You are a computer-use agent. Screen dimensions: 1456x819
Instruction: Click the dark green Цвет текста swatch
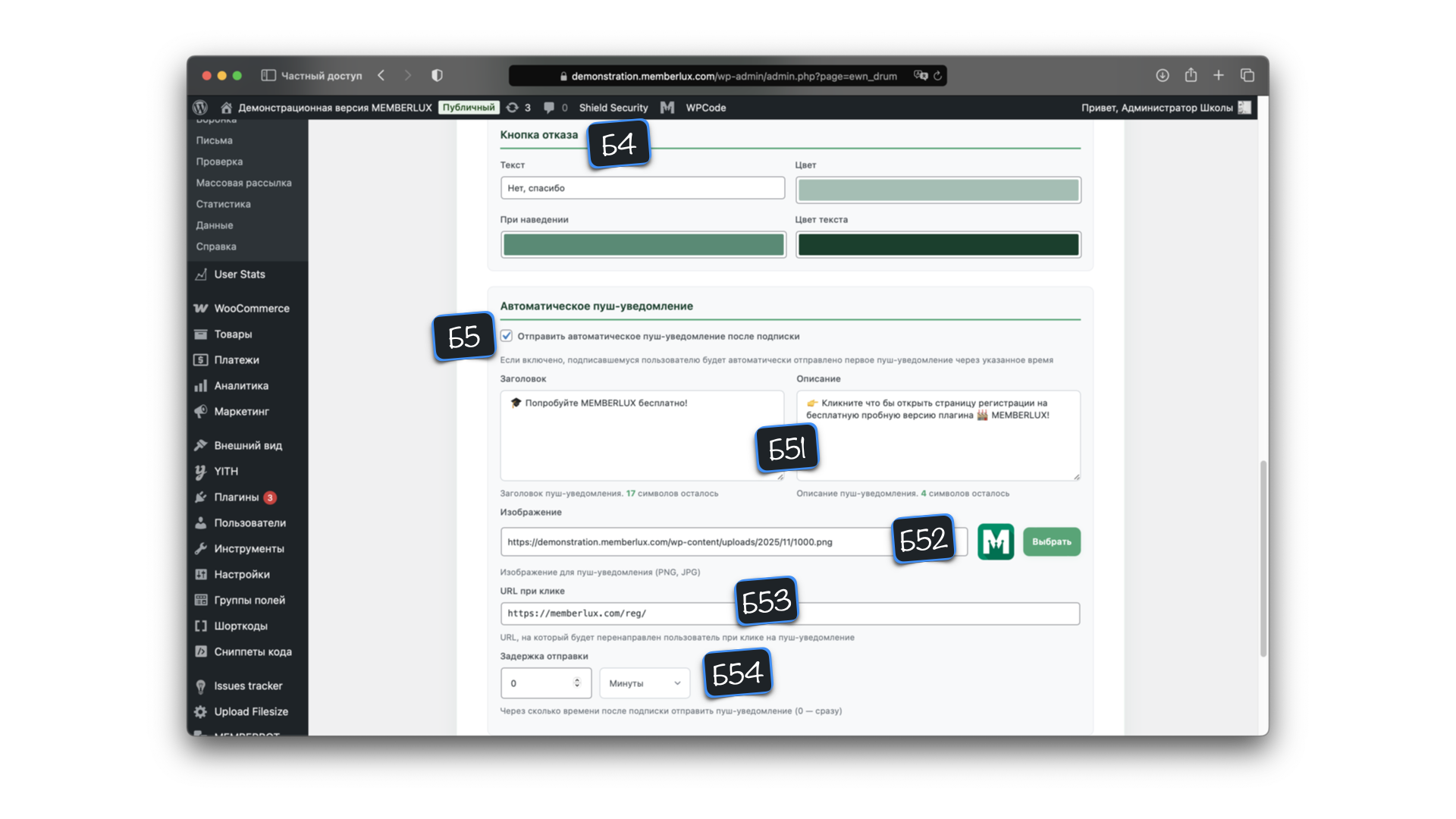click(938, 245)
